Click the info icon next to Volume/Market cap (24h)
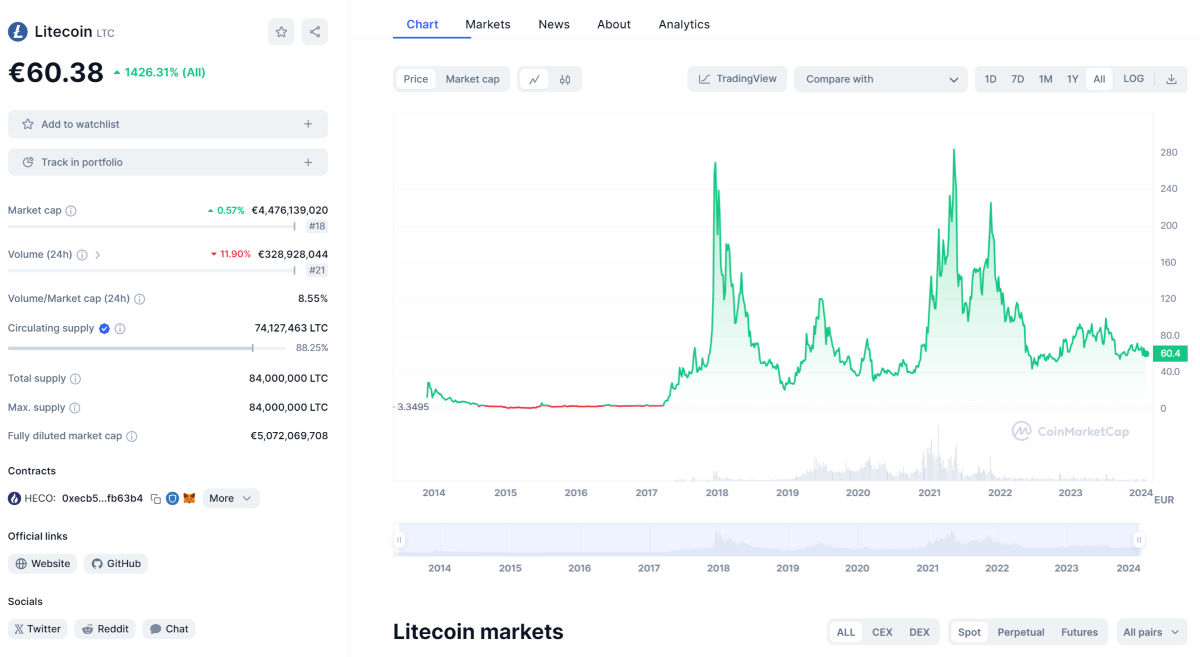 [x=140, y=299]
